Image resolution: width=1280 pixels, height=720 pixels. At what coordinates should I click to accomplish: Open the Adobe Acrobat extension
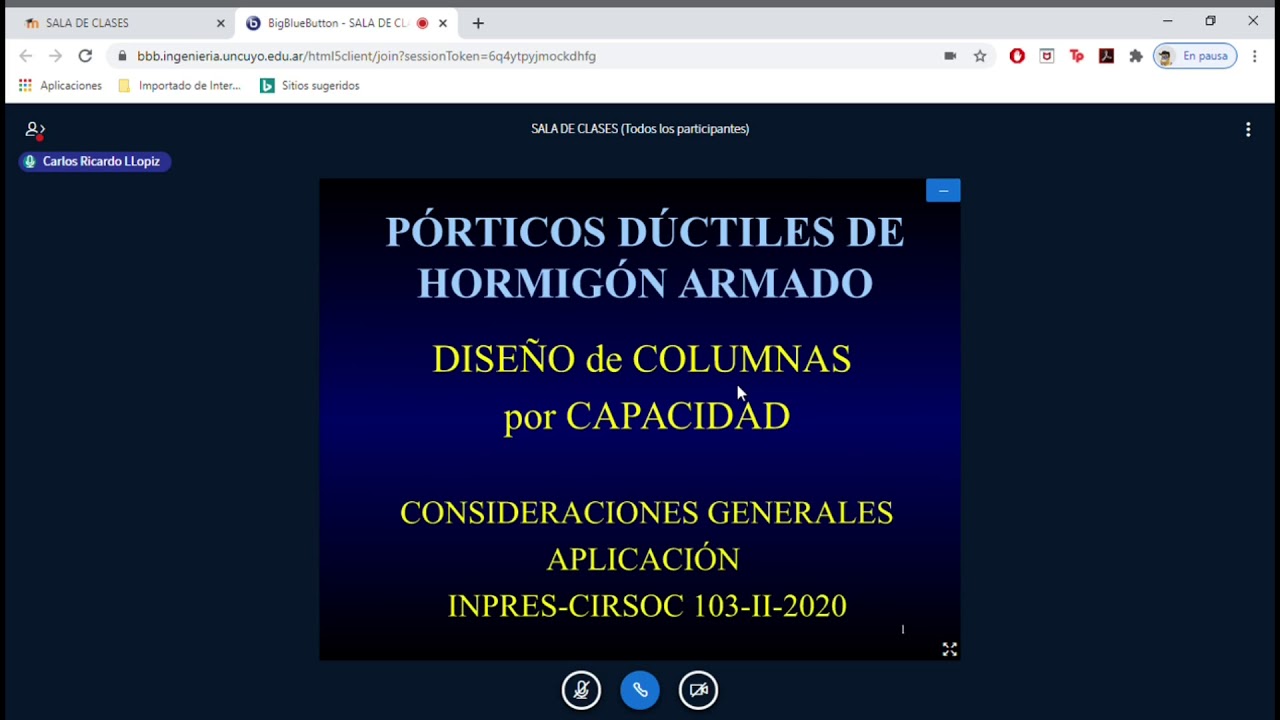1106,56
